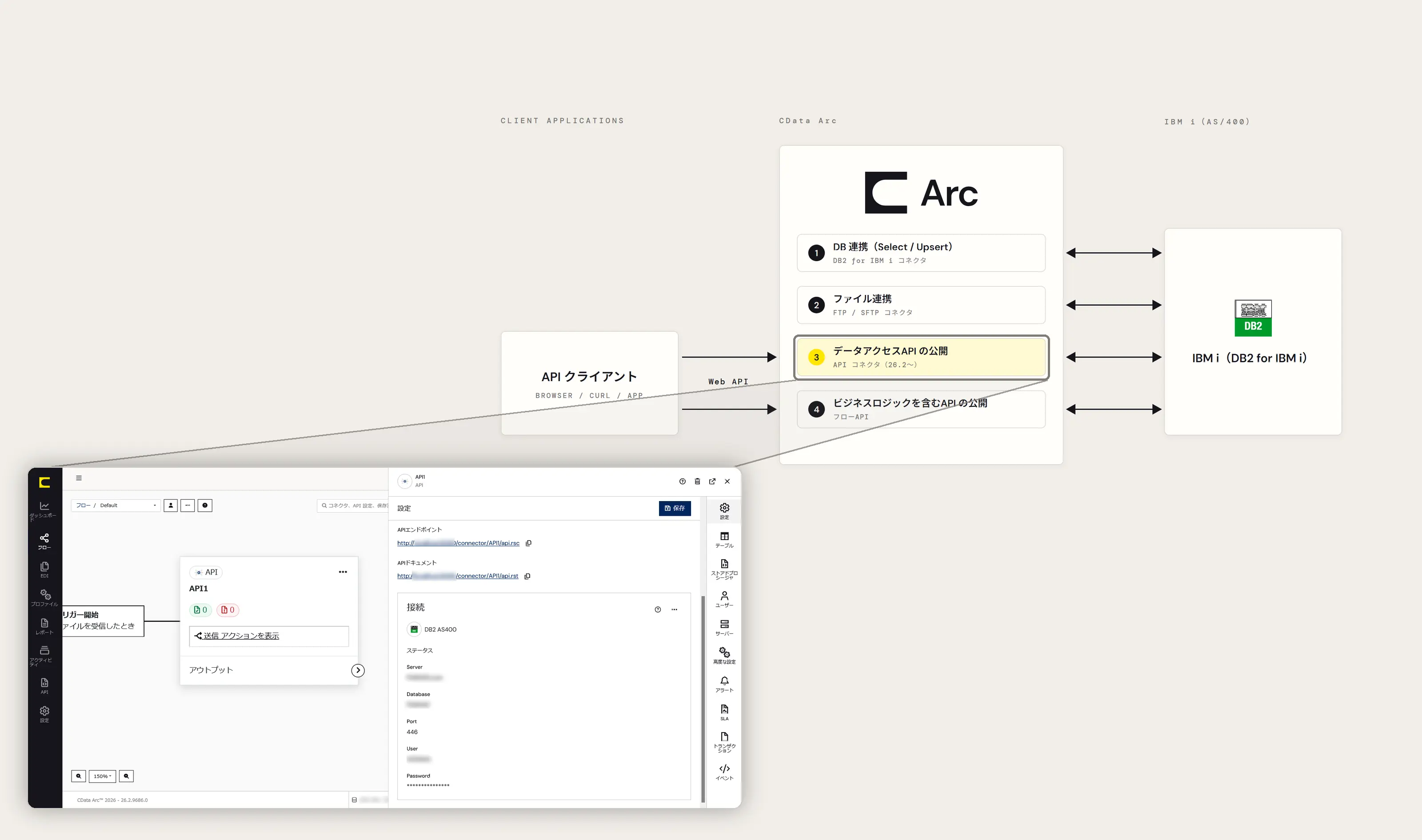
Task: Open the プロファイル (Profile) sidebar item
Action: (x=44, y=598)
